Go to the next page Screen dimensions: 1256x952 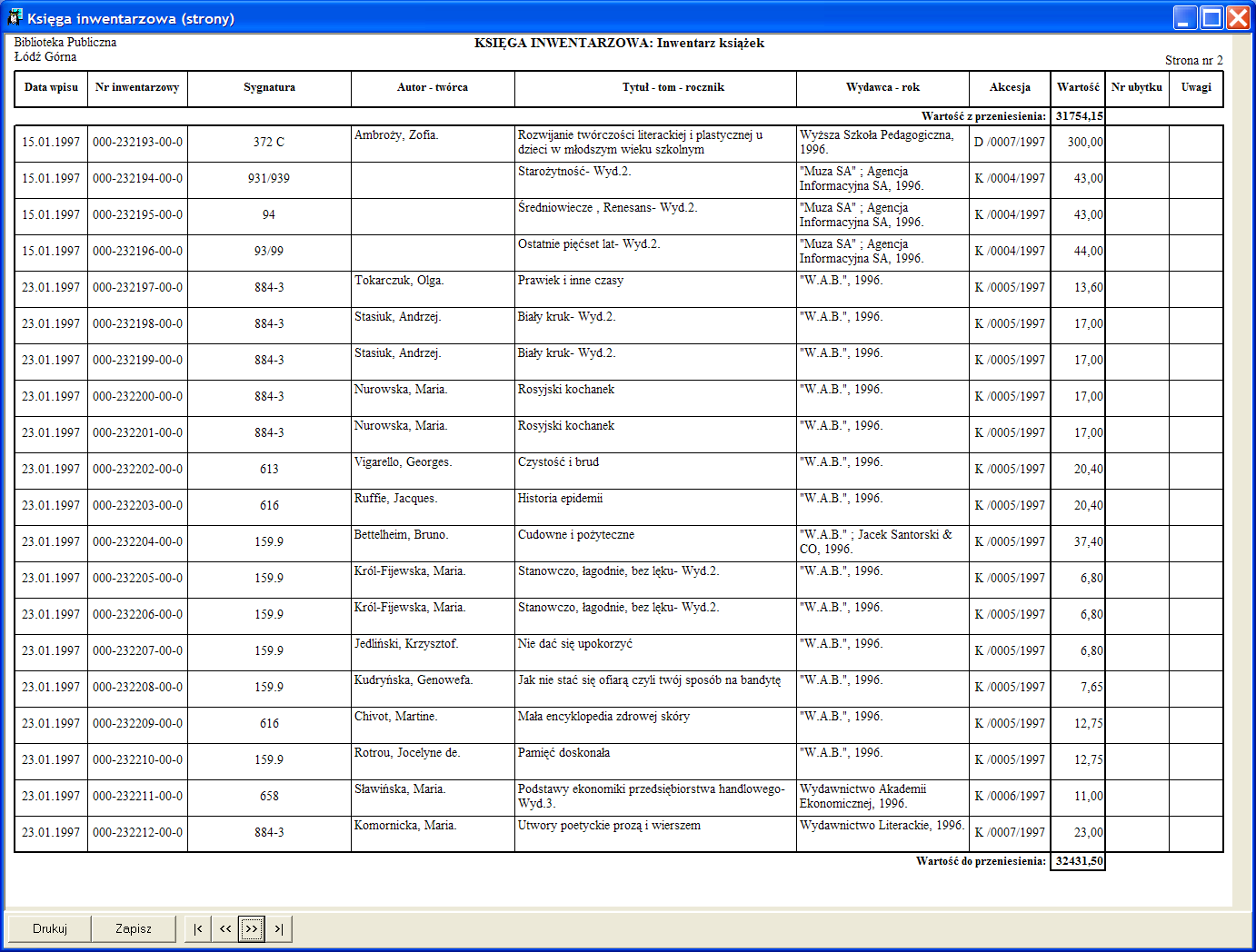[252, 928]
